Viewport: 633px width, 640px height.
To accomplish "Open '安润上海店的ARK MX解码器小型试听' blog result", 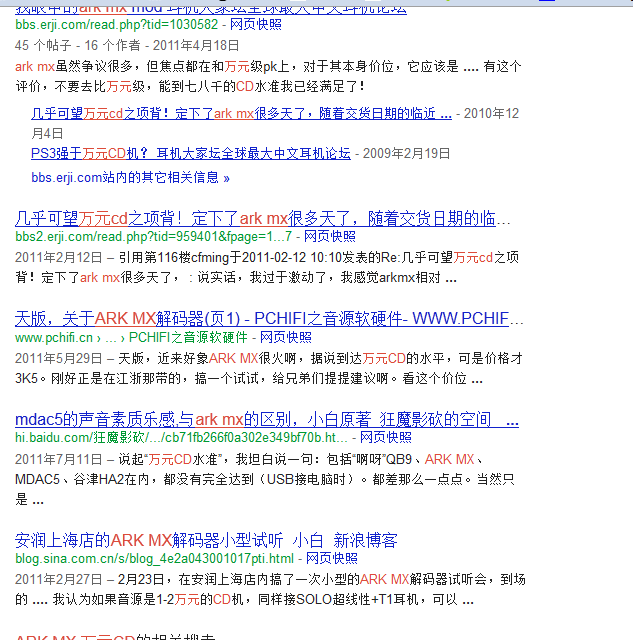I will click(206, 540).
